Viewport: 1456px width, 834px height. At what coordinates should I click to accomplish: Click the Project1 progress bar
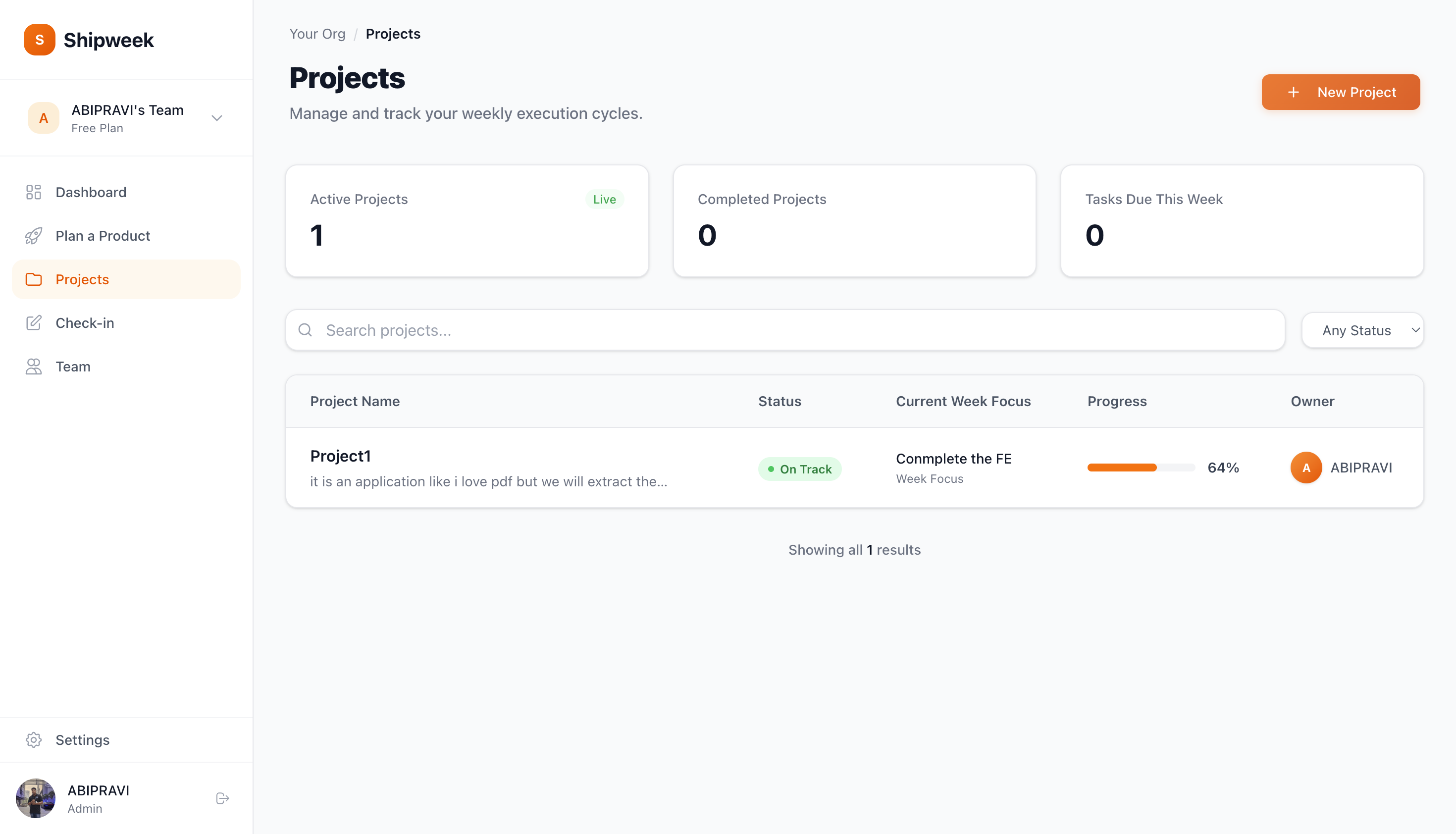click(1141, 468)
